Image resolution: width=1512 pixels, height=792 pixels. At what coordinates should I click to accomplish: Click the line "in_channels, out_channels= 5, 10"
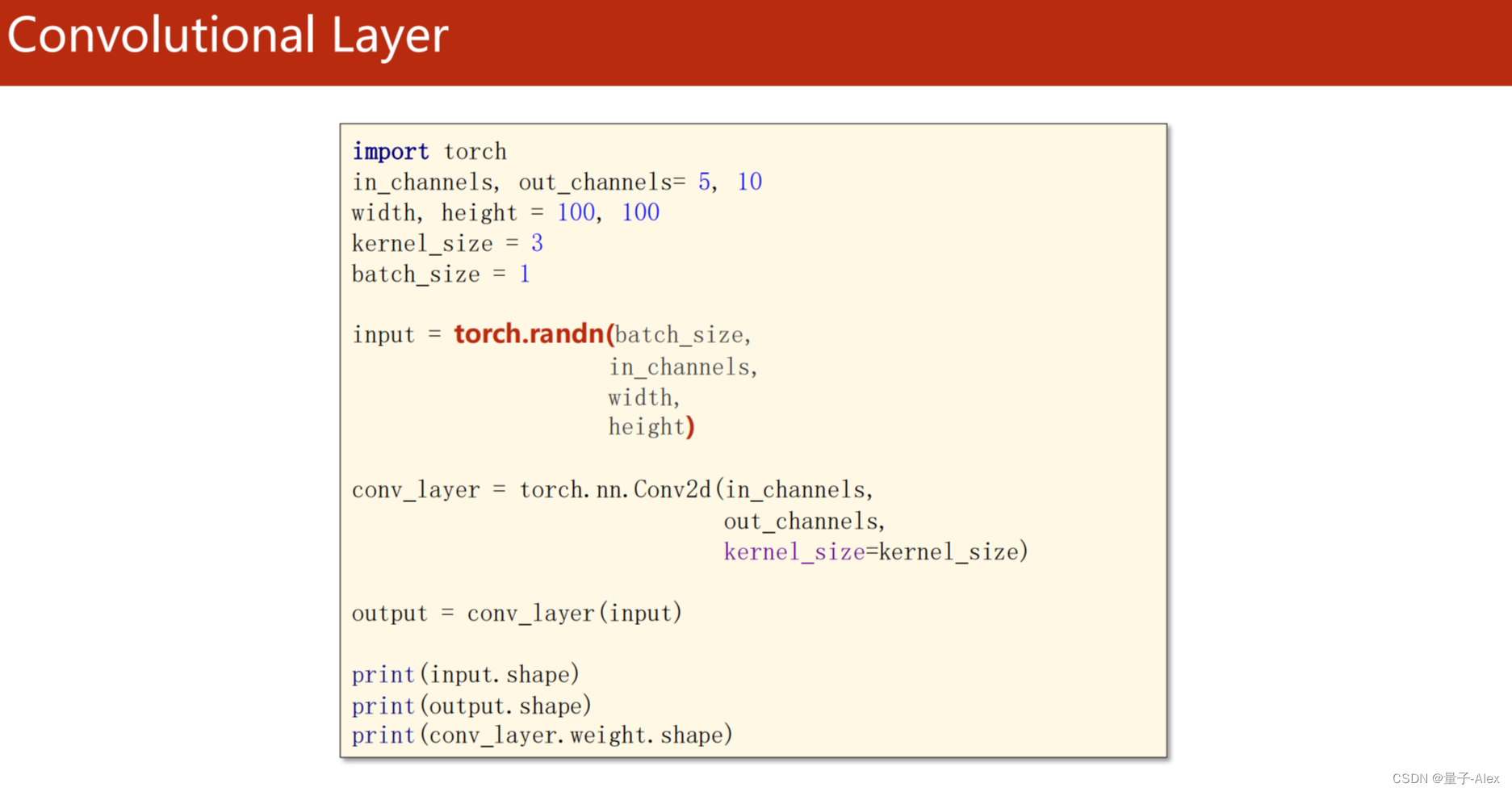point(557,182)
